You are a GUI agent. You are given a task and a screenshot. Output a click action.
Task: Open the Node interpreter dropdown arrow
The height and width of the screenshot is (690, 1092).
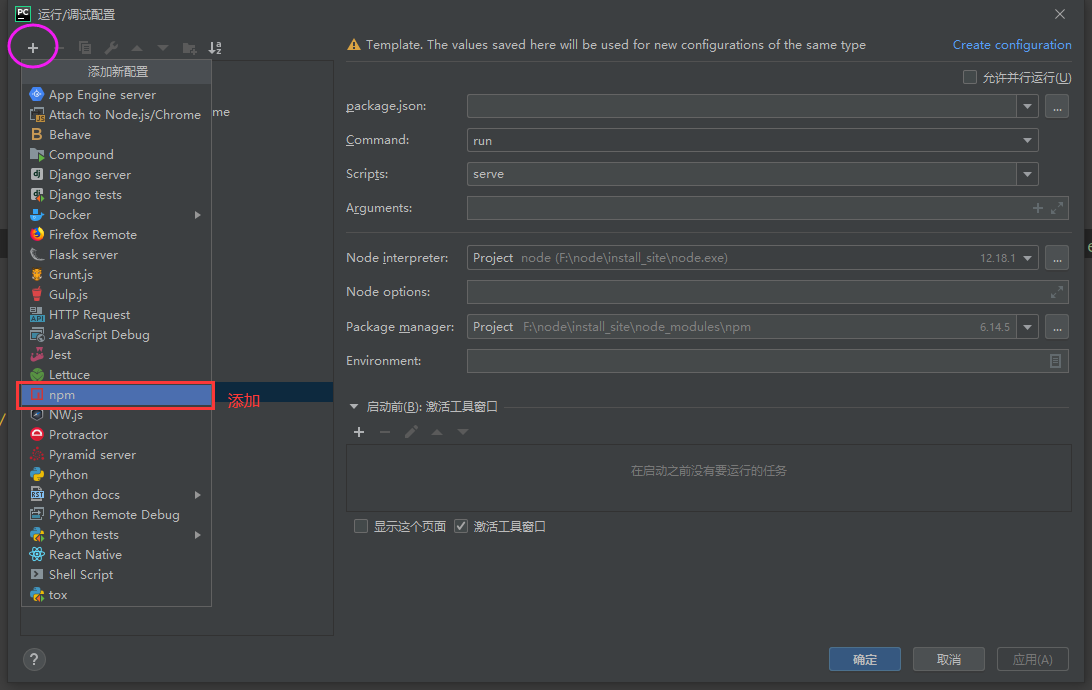(x=1027, y=258)
